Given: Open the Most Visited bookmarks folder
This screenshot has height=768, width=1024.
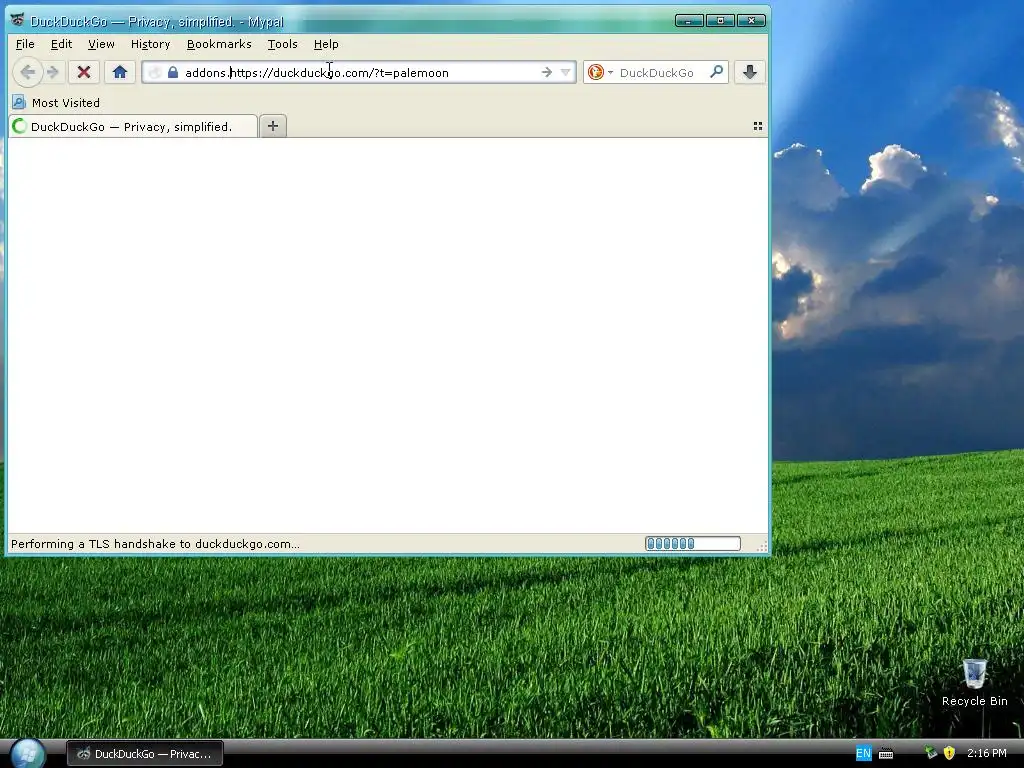Looking at the screenshot, I should click(x=57, y=103).
